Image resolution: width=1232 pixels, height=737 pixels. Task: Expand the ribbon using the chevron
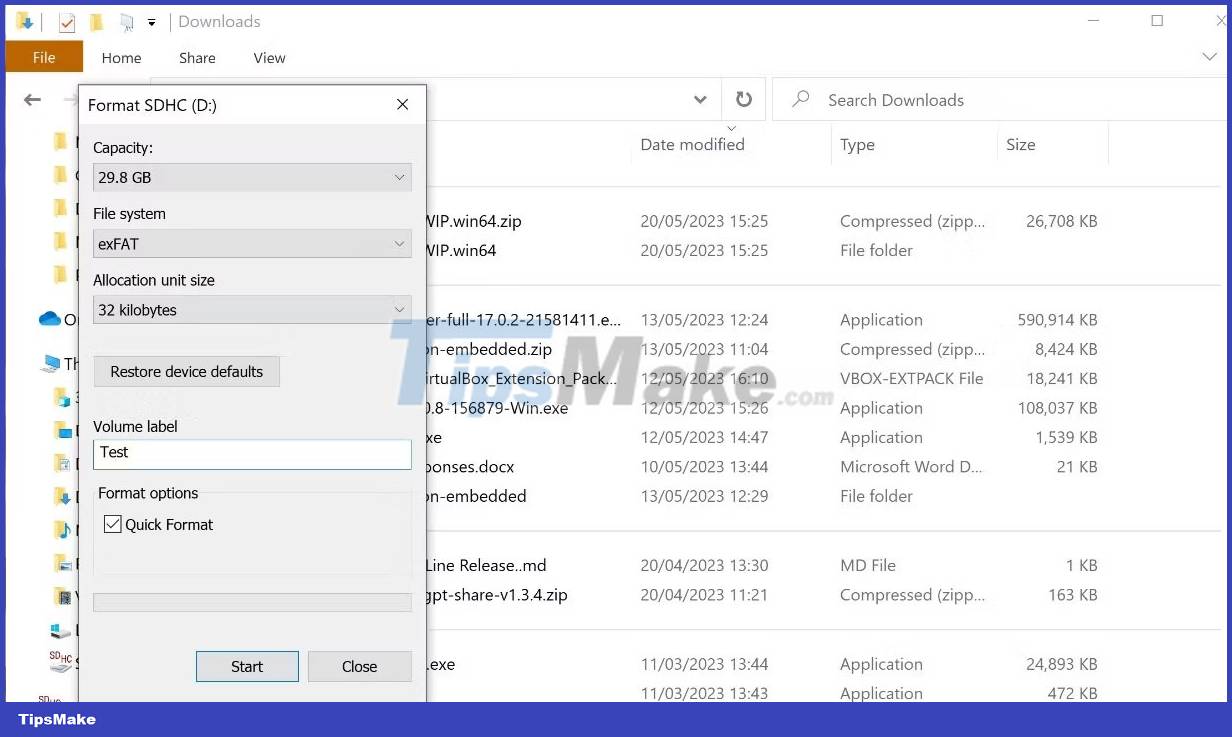[x=1208, y=58]
